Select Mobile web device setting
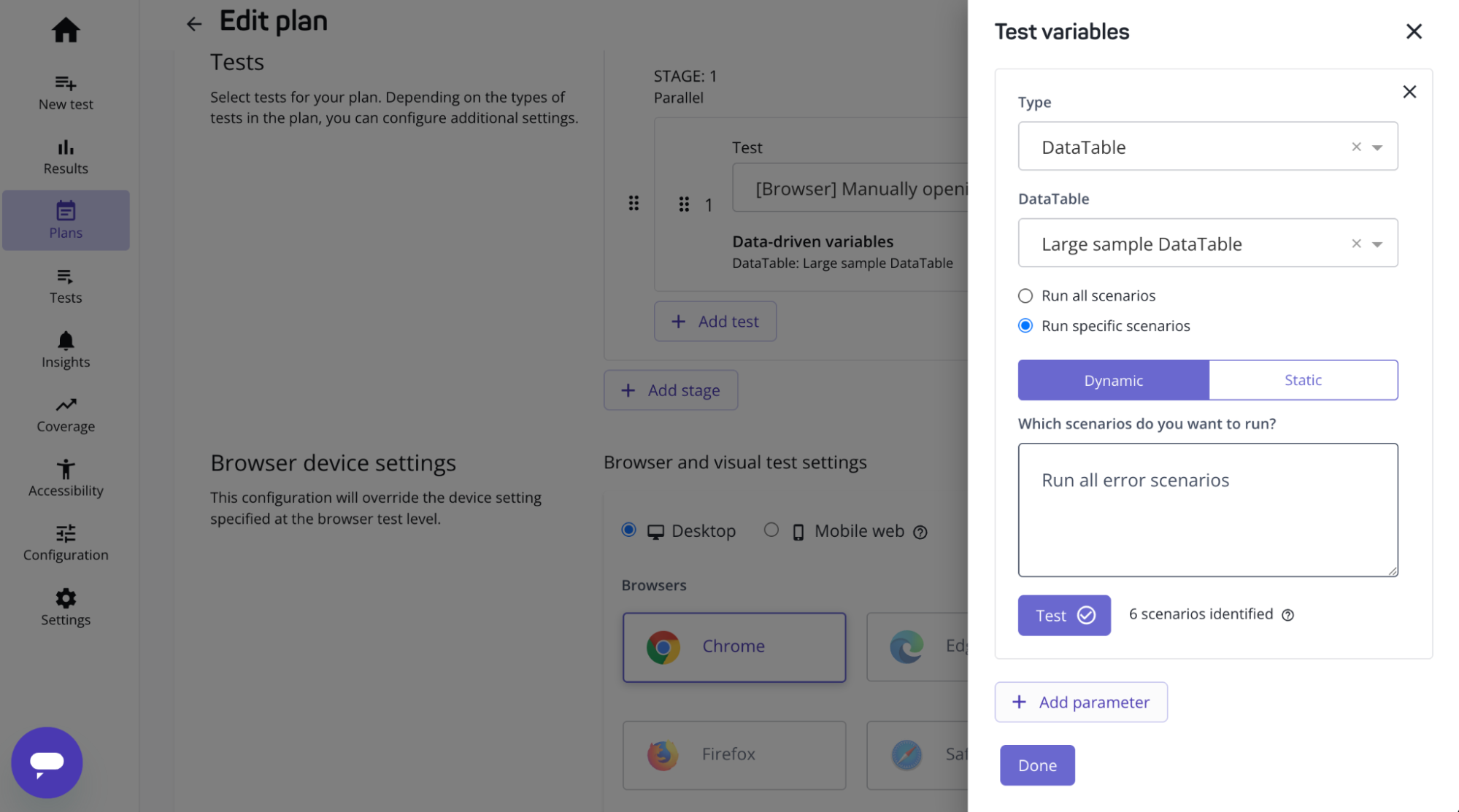 coord(771,530)
